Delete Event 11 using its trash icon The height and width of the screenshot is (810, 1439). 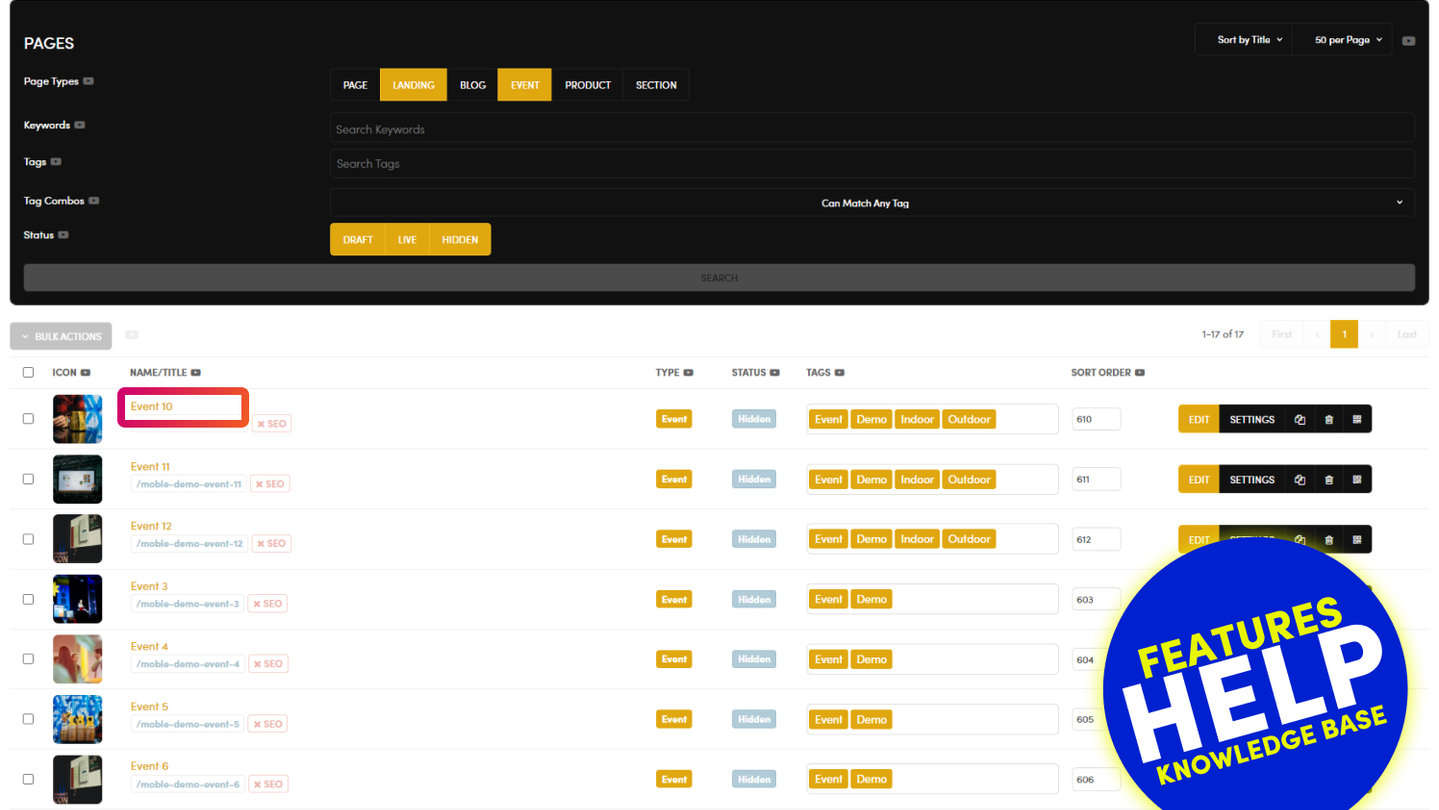coord(1328,480)
